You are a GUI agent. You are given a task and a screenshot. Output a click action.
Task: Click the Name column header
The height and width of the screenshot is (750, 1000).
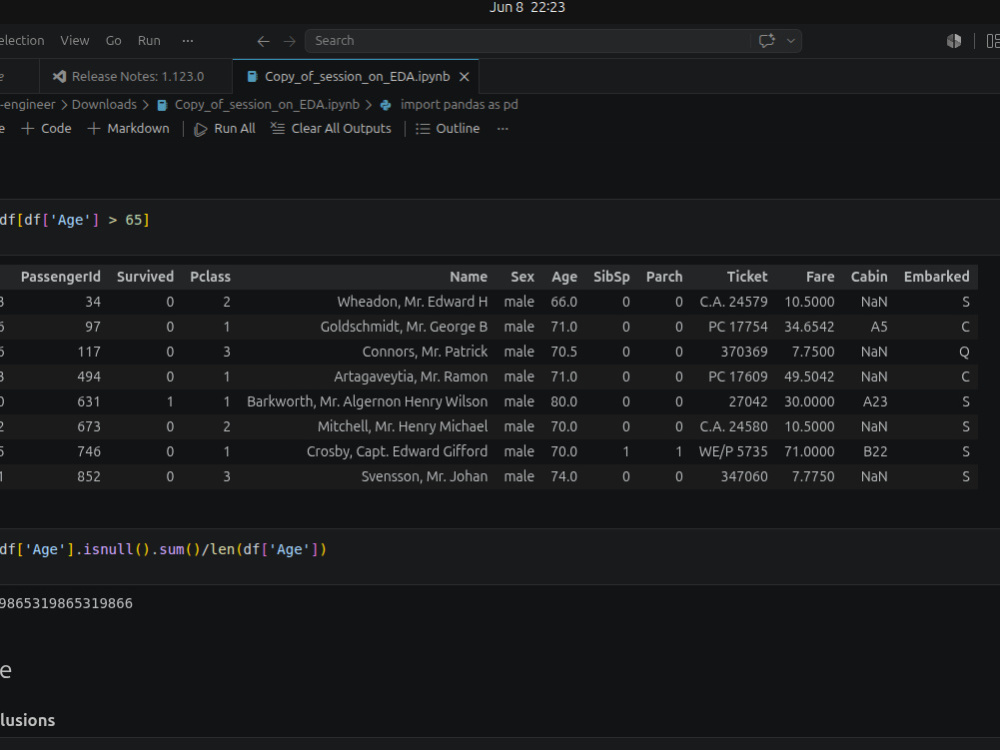(468, 277)
